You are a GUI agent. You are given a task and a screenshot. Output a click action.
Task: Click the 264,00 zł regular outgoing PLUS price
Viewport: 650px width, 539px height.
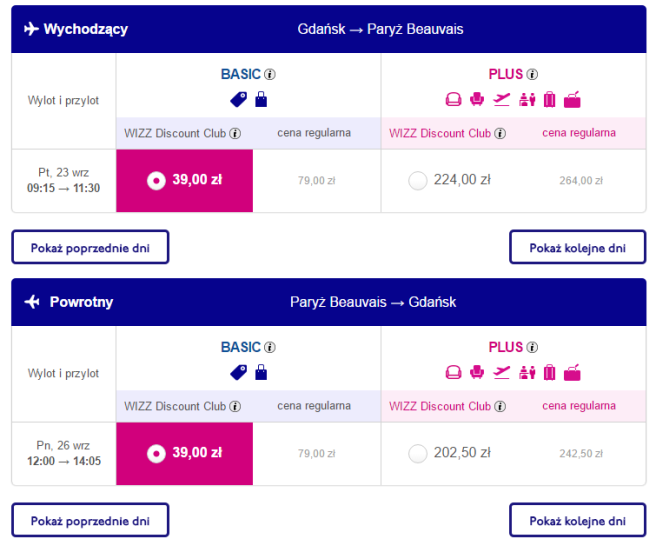(x=581, y=180)
